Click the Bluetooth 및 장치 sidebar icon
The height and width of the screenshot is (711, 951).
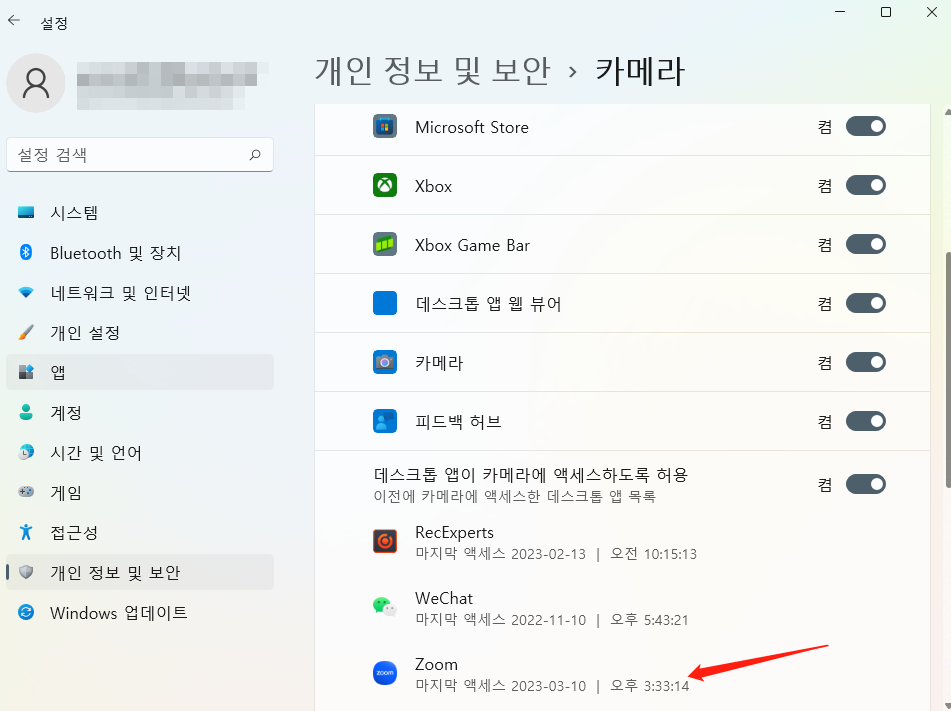point(27,253)
